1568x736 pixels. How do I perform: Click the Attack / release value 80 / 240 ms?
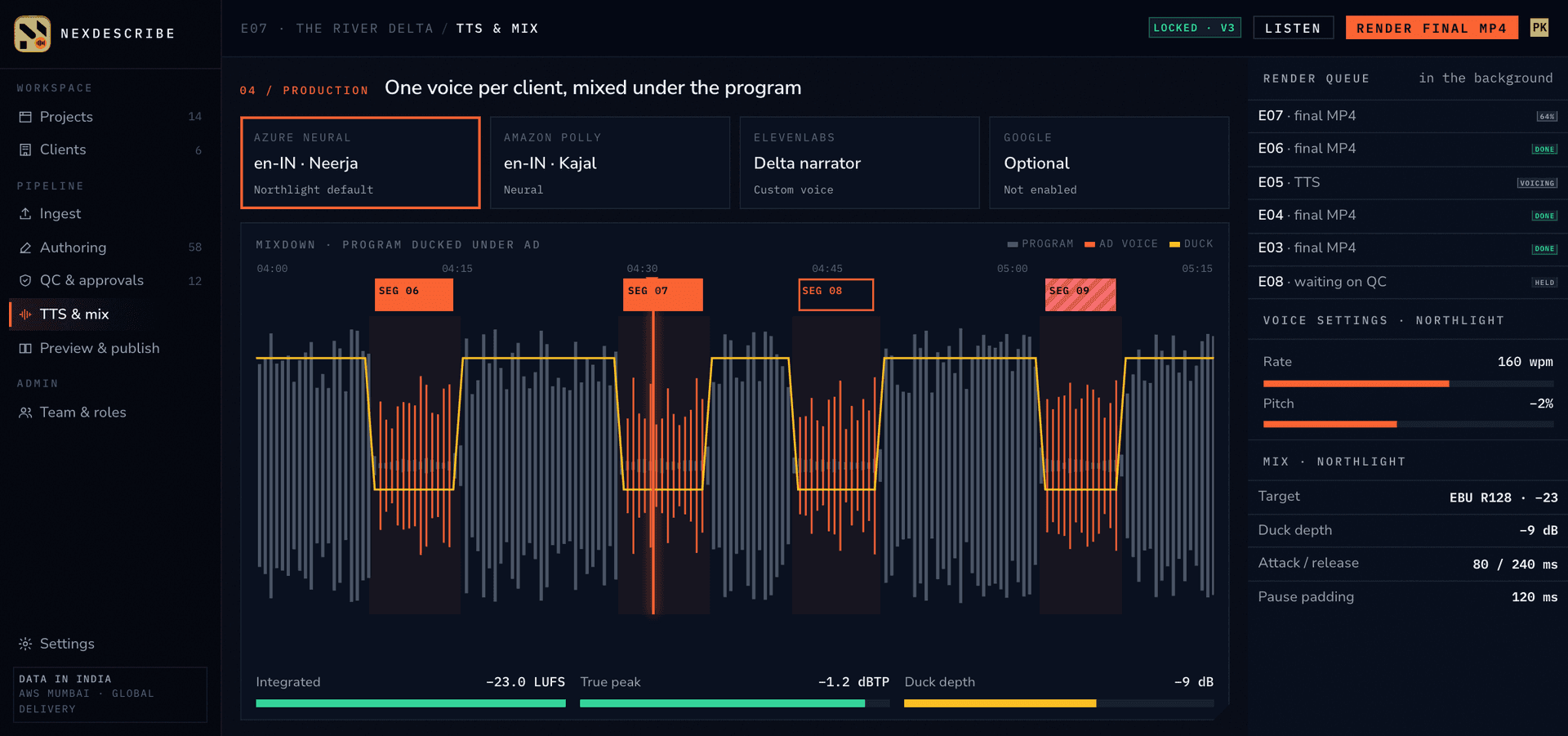tap(1515, 564)
